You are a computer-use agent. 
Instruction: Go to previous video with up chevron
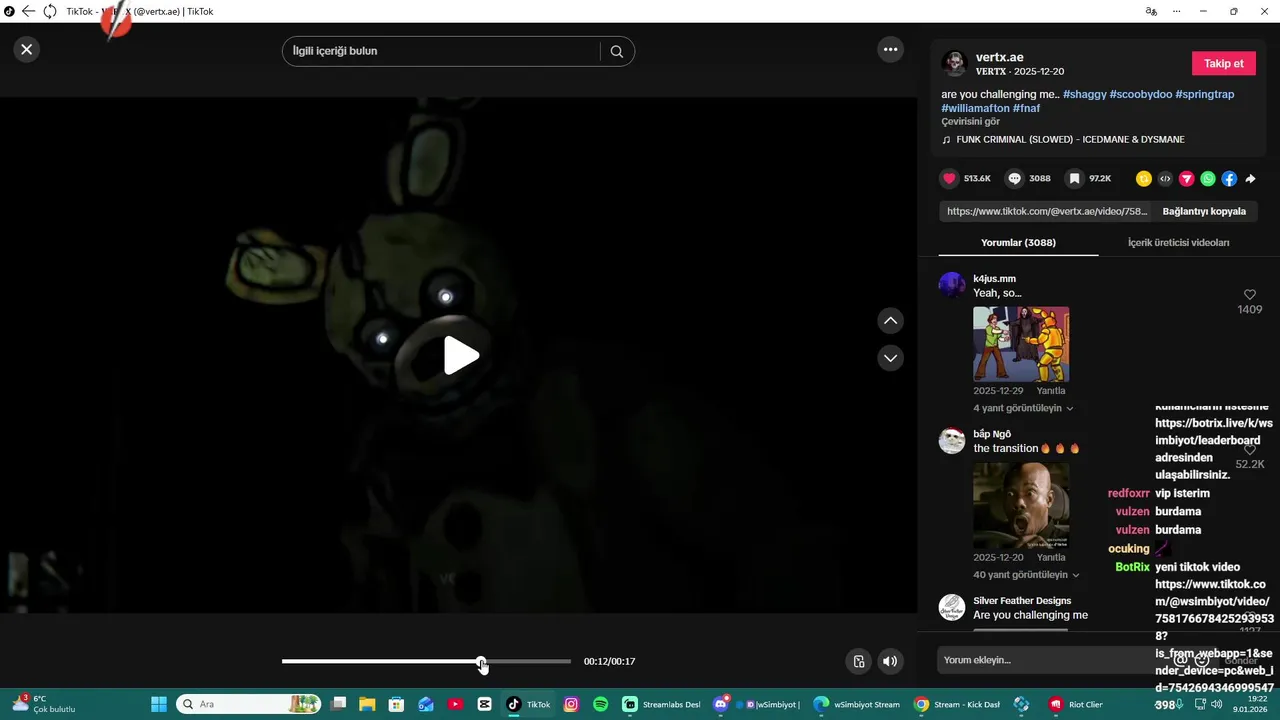tap(890, 320)
